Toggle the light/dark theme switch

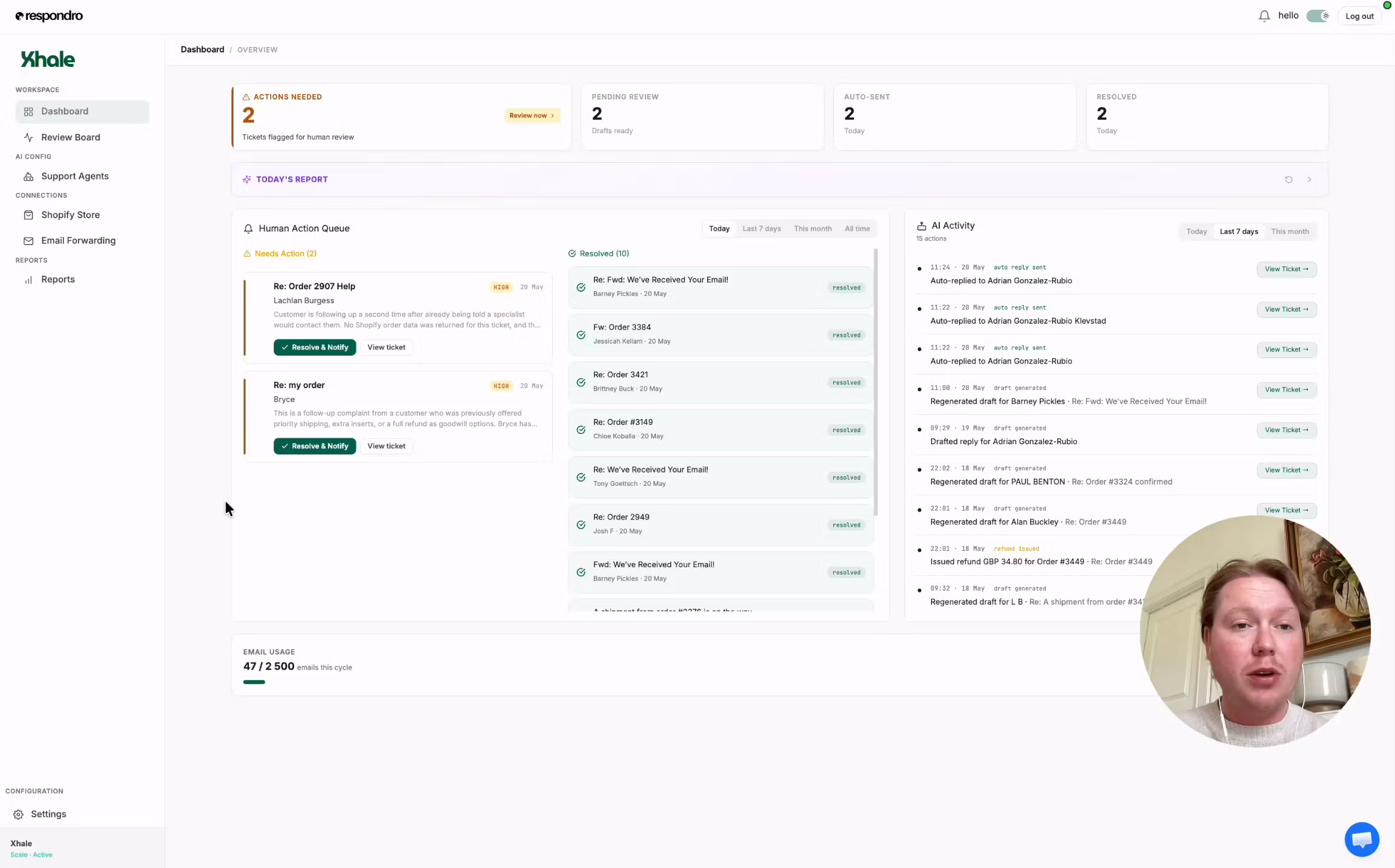[x=1318, y=16]
